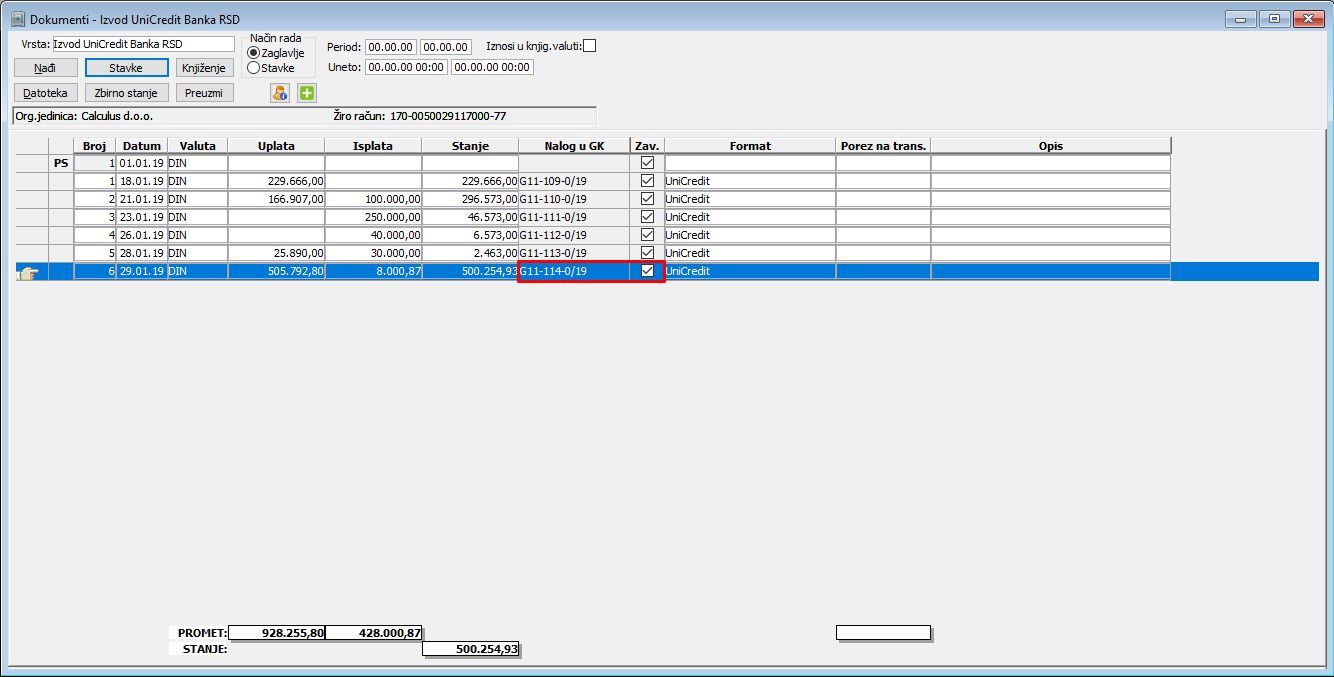Select the Format cell in the 21.01.19 row
1334x677 pixels.
tap(750, 199)
